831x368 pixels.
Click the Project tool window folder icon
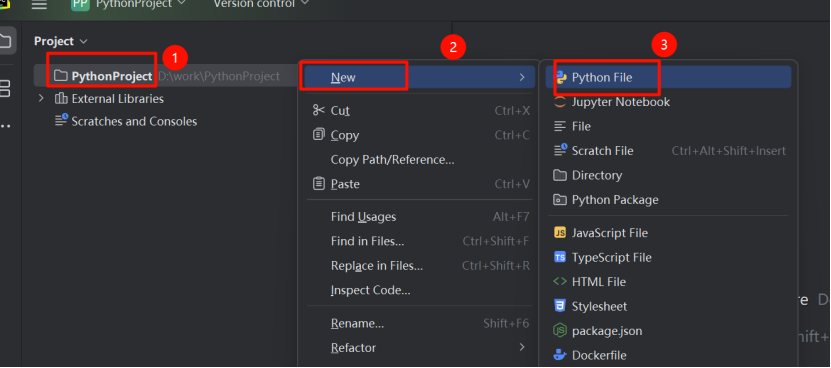(5, 41)
